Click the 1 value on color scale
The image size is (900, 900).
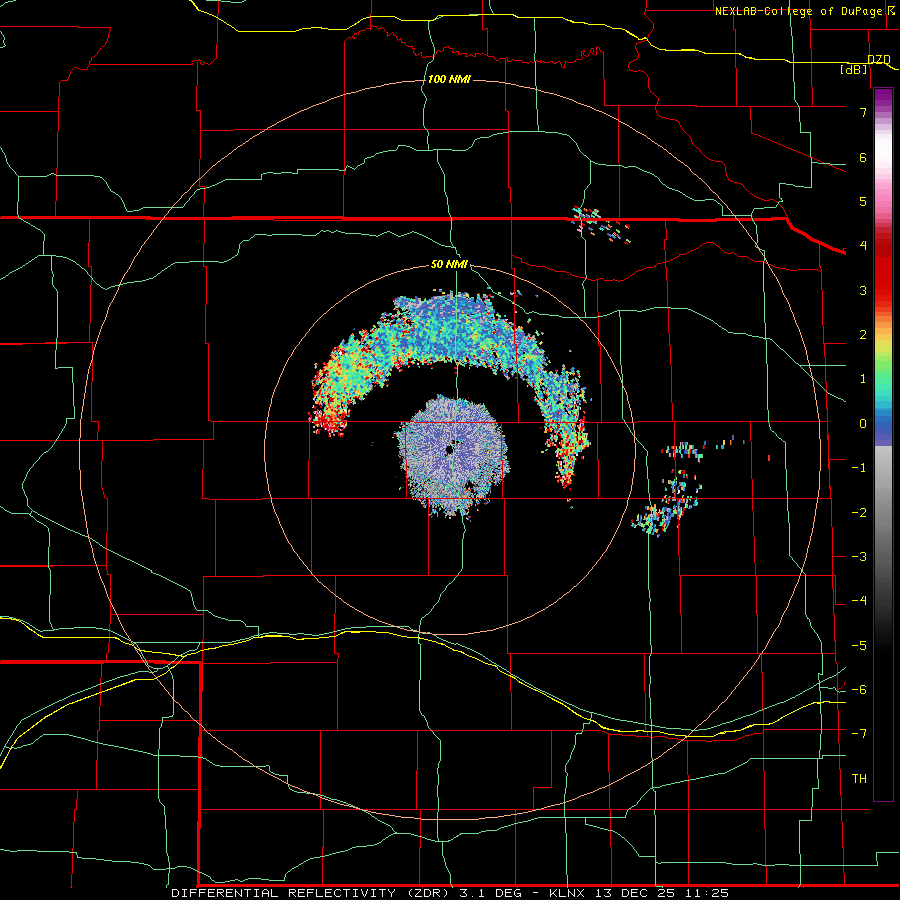[863, 379]
